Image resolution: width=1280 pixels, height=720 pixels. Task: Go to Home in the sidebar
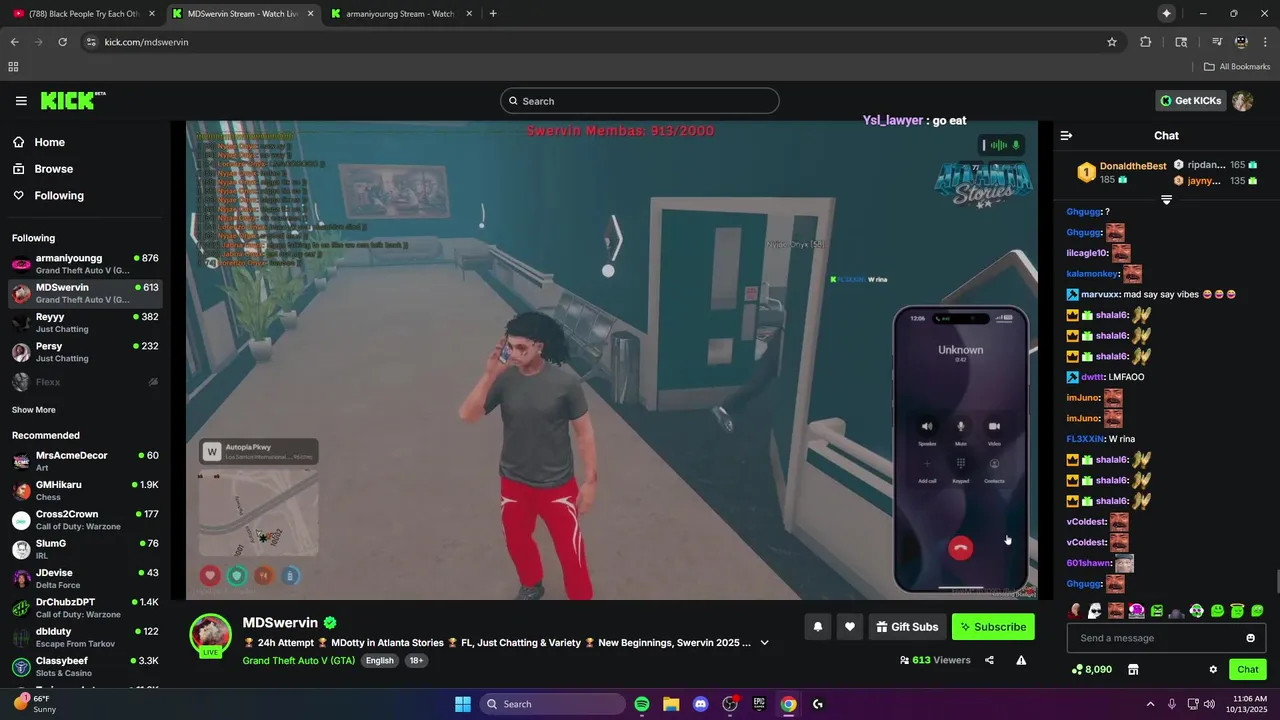(83, 142)
